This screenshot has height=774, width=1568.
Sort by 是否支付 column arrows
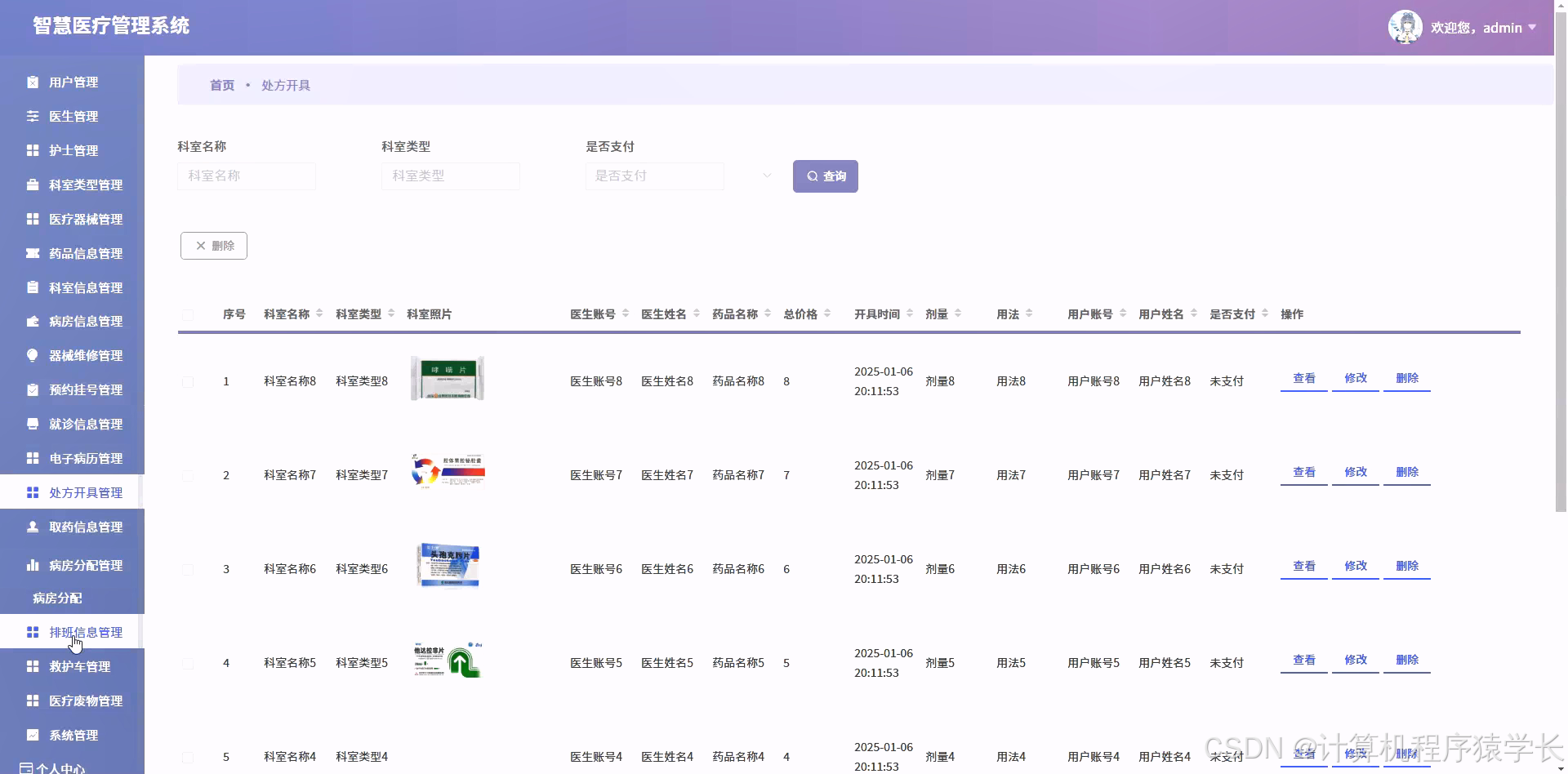tap(1265, 314)
